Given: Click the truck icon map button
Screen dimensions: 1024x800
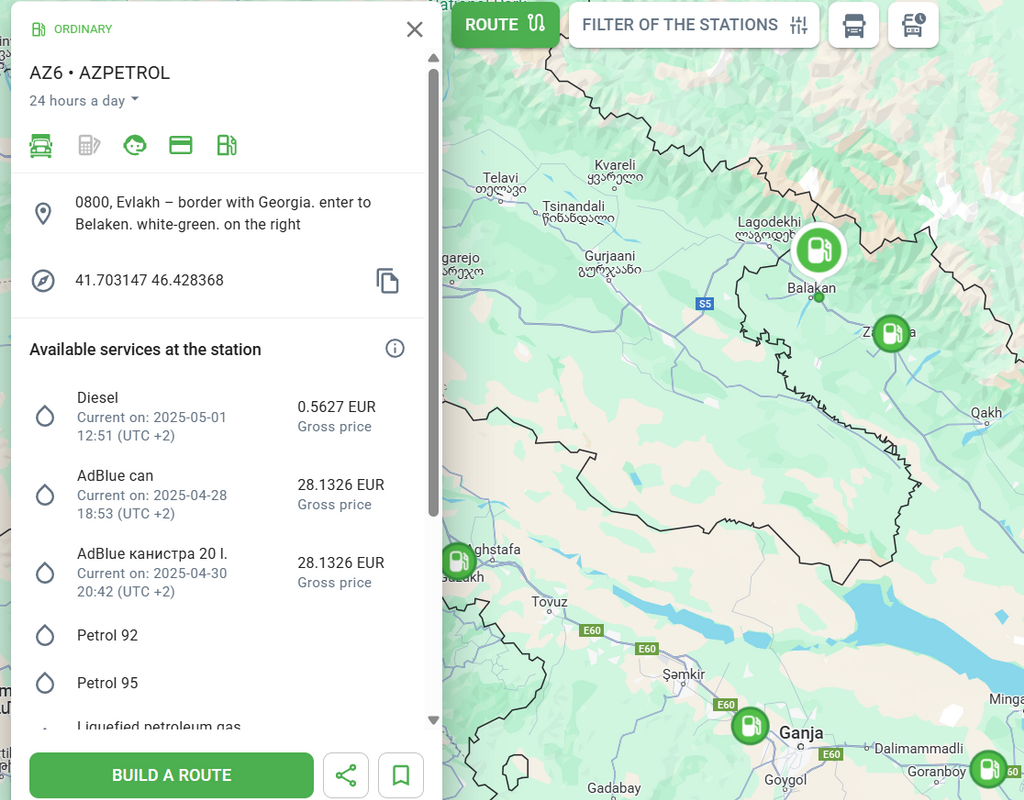Looking at the screenshot, I should (x=854, y=25).
